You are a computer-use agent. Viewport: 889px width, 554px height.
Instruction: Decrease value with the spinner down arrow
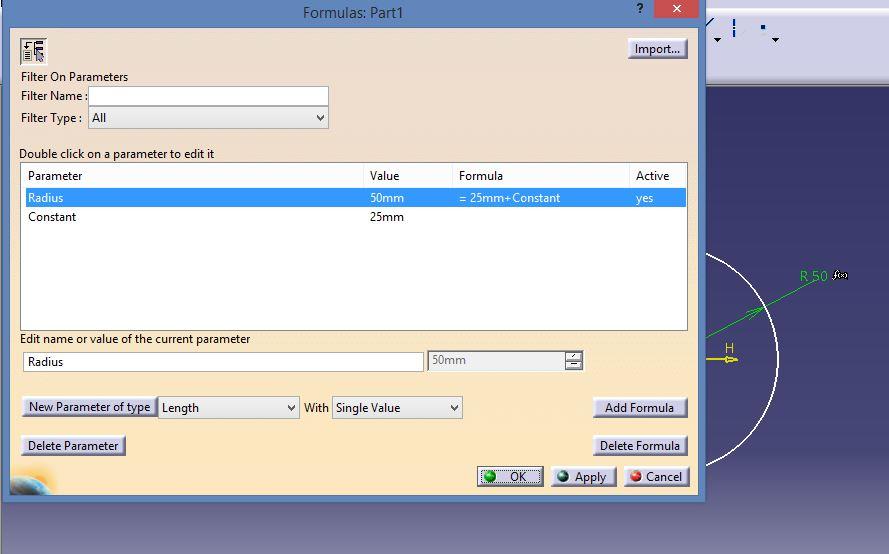[573, 365]
